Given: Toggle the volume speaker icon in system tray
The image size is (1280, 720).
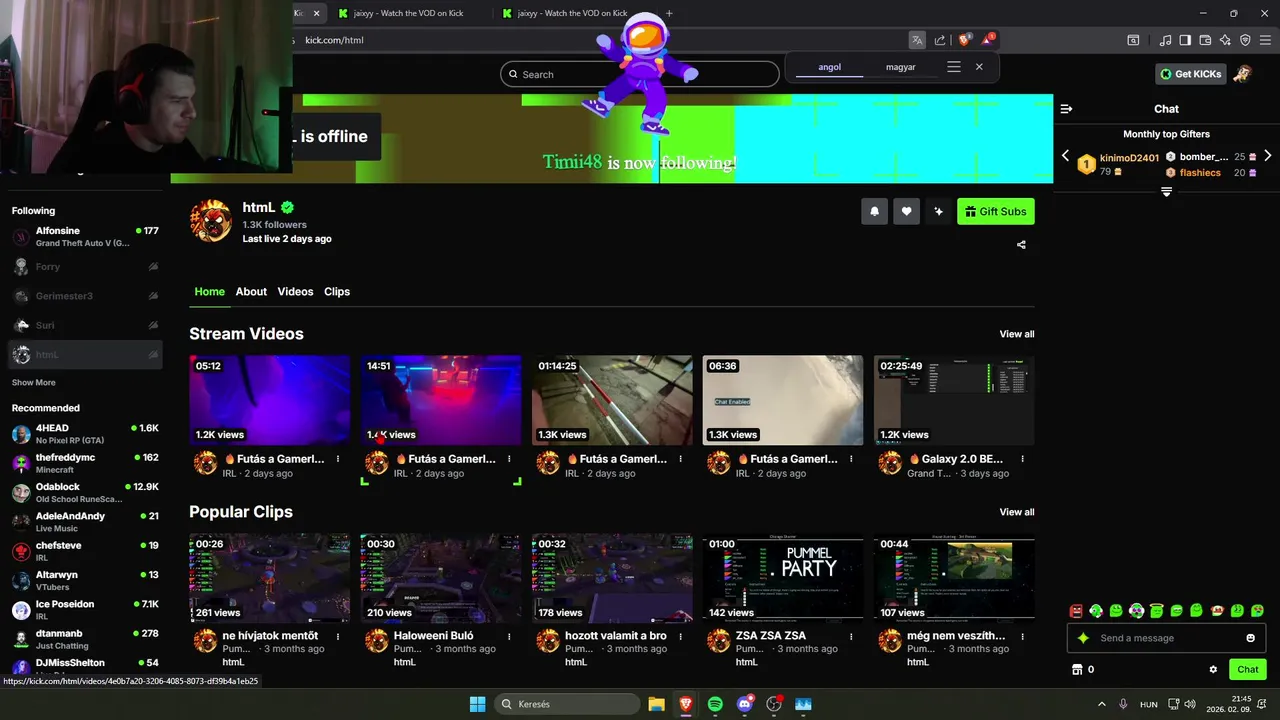Looking at the screenshot, I should tap(1189, 704).
